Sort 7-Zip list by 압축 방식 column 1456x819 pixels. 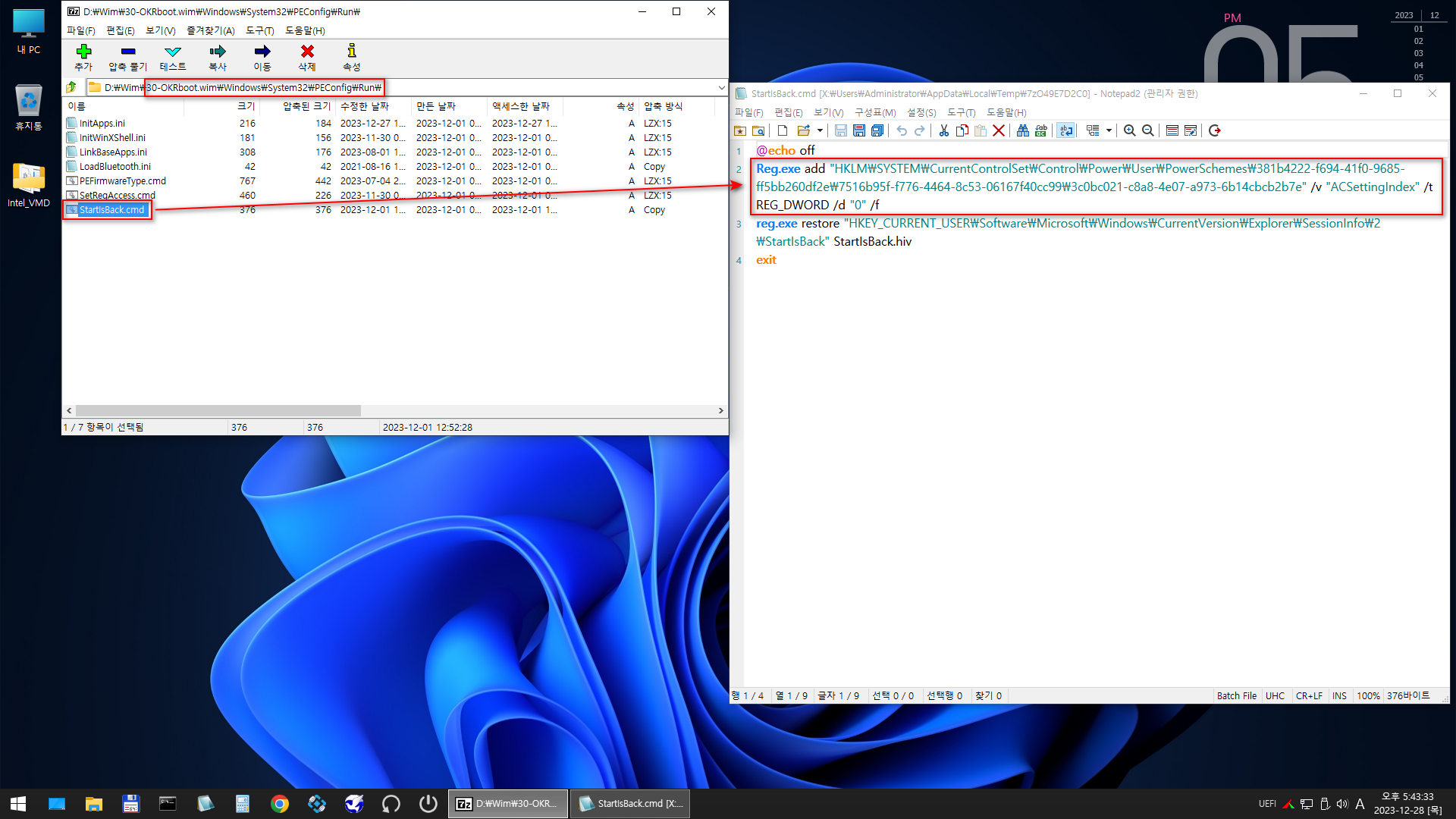[x=676, y=106]
